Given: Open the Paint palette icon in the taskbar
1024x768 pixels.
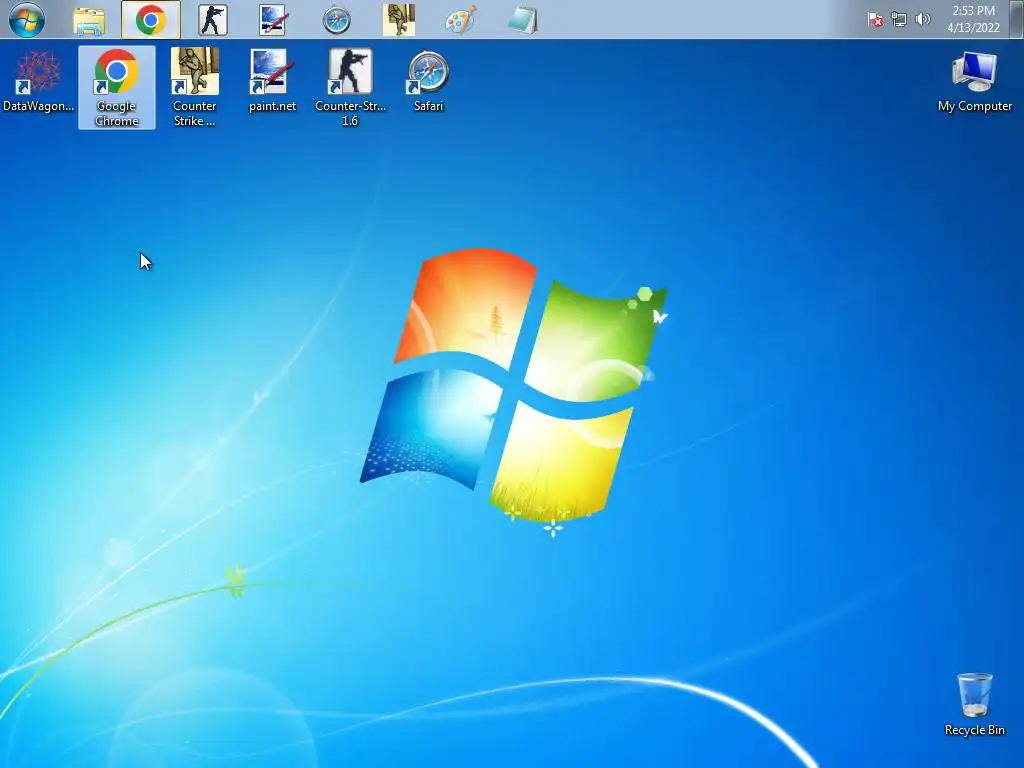Looking at the screenshot, I should tap(461, 20).
